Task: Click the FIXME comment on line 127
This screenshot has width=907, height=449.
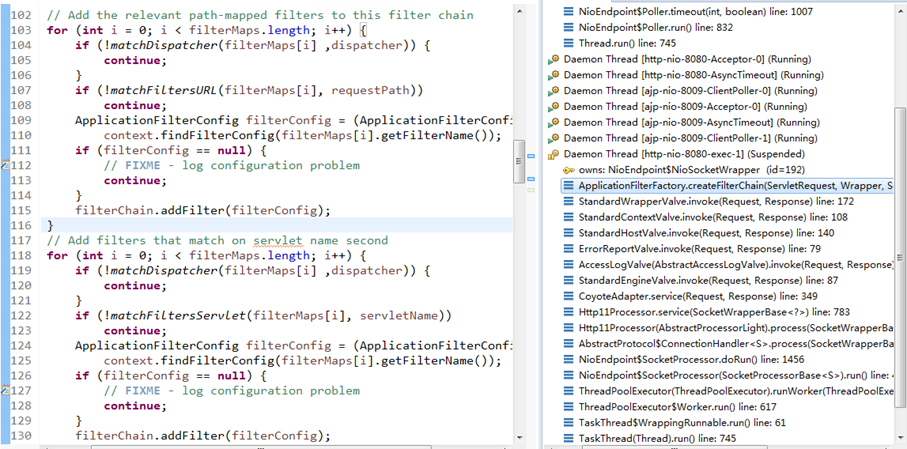Action: click(231, 391)
